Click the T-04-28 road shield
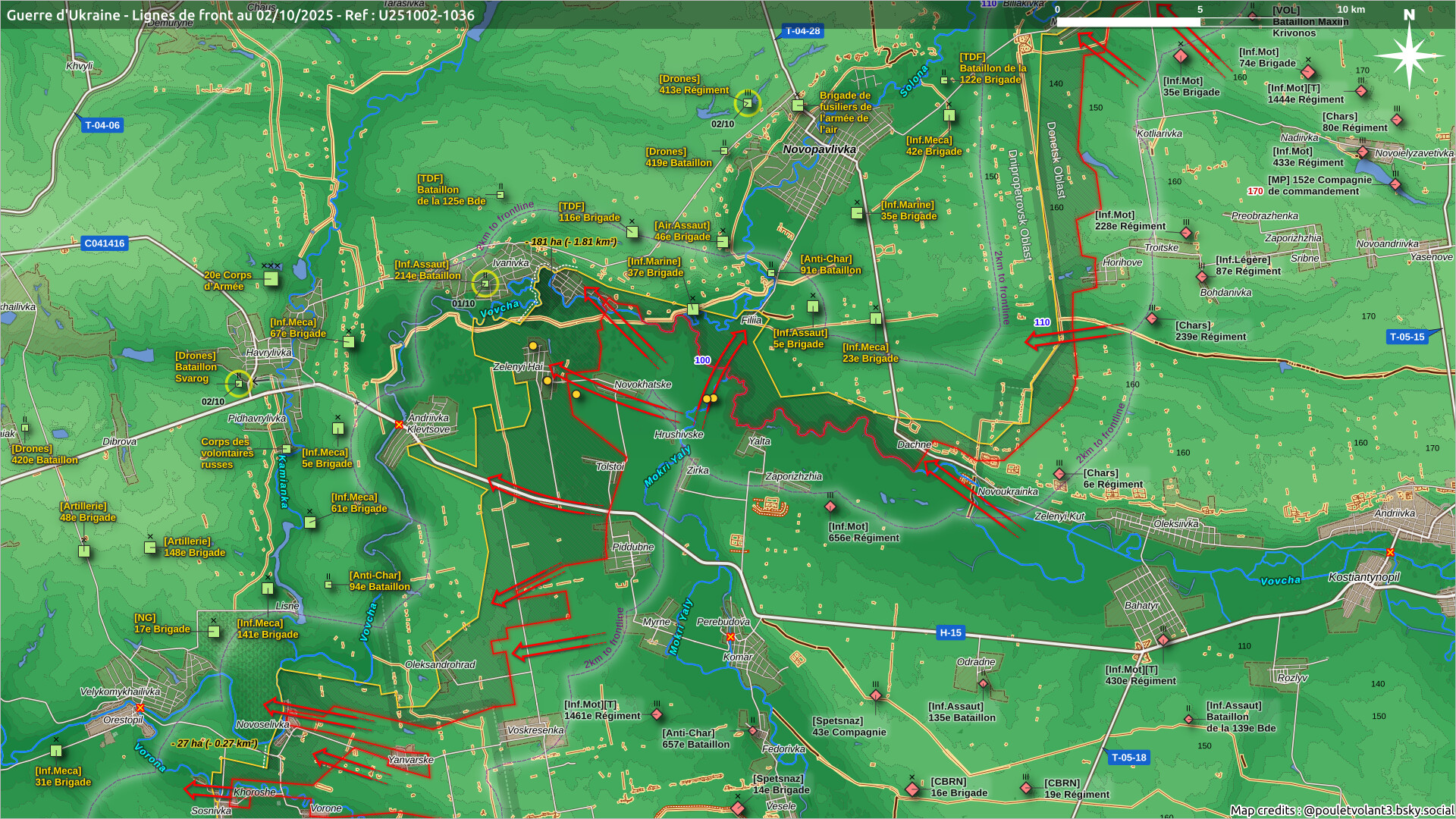The height and width of the screenshot is (819, 1456). [802, 31]
